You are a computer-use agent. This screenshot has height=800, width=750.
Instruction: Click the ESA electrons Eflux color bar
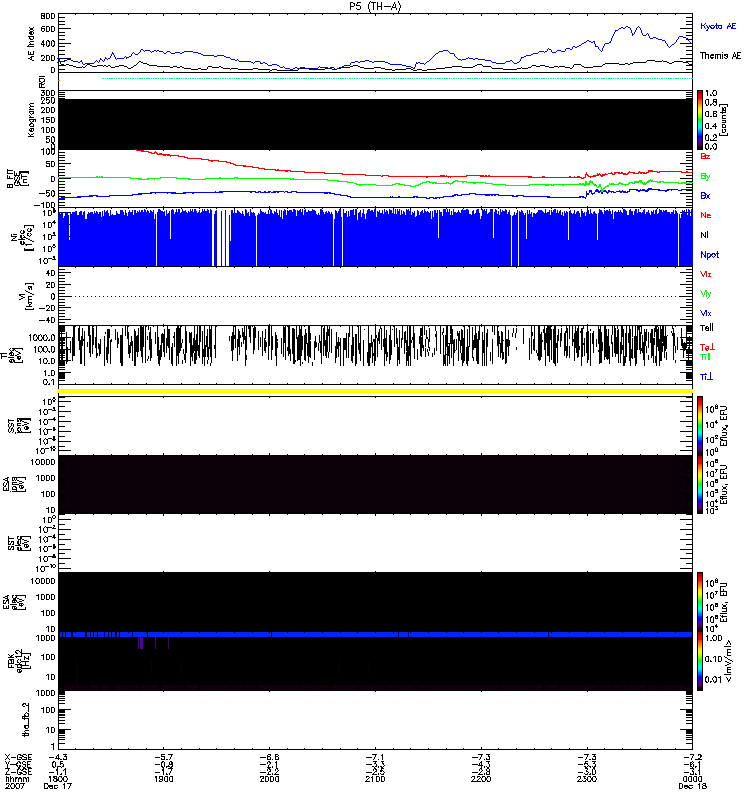(700, 601)
